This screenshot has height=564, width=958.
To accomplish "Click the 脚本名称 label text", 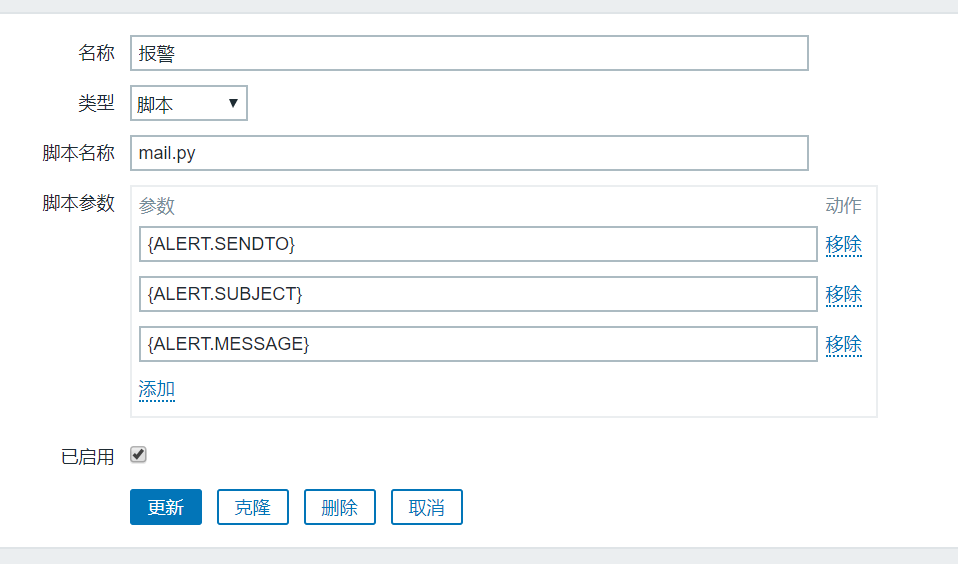I will tap(79, 153).
